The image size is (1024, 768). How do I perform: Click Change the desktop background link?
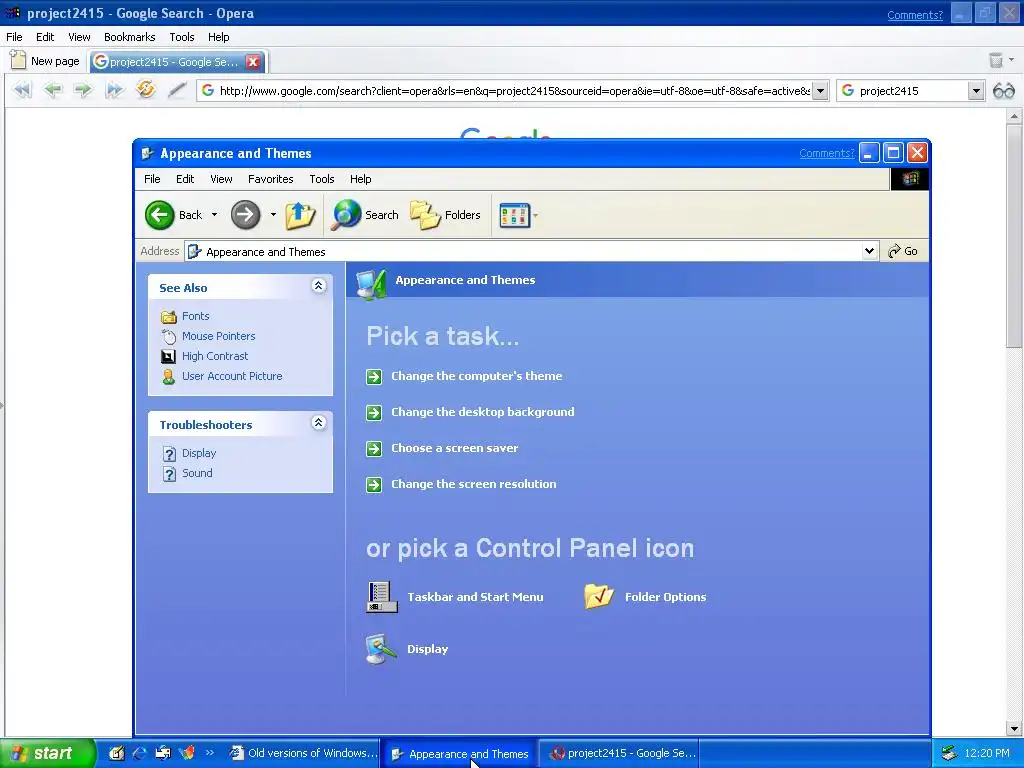(x=483, y=412)
